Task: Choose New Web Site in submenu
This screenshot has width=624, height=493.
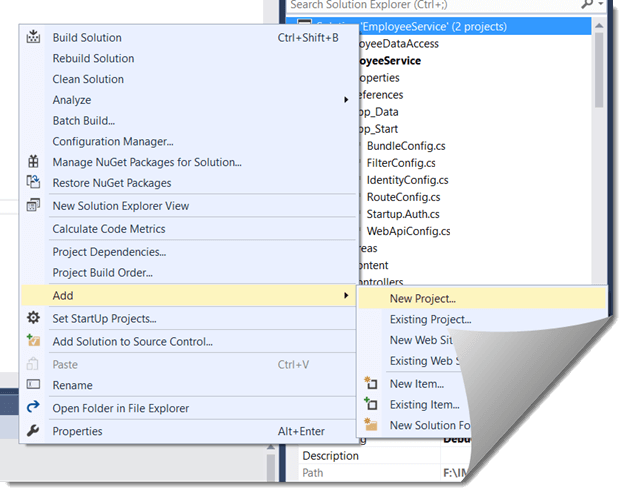Action: pyautogui.click(x=421, y=340)
